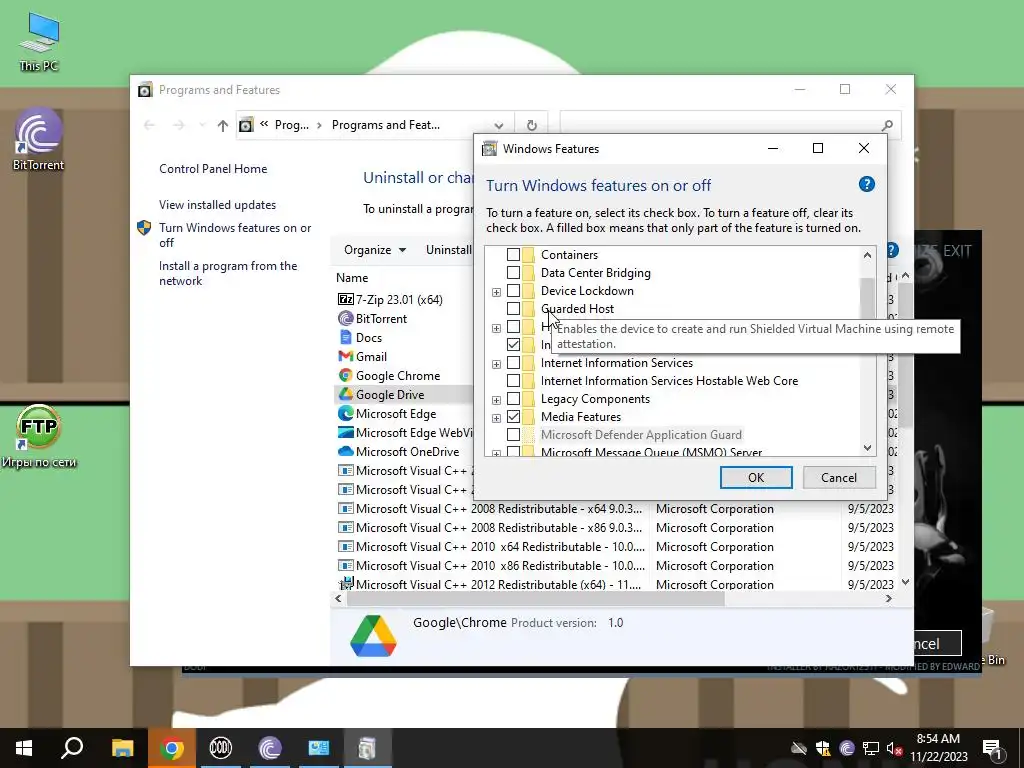The width and height of the screenshot is (1024, 768).
Task: Open BitTorrent desktop shortcut
Action: click(39, 139)
